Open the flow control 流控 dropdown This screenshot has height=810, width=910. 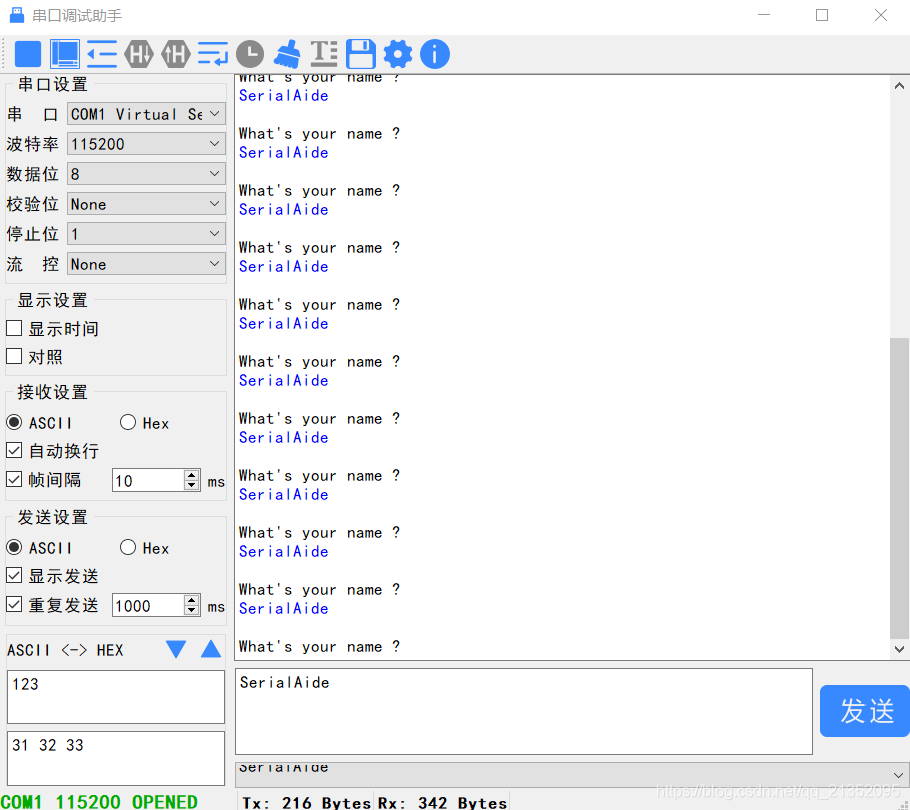146,265
